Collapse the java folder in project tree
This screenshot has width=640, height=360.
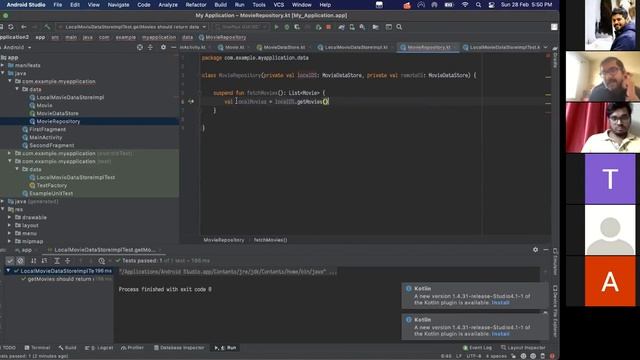point(3,73)
